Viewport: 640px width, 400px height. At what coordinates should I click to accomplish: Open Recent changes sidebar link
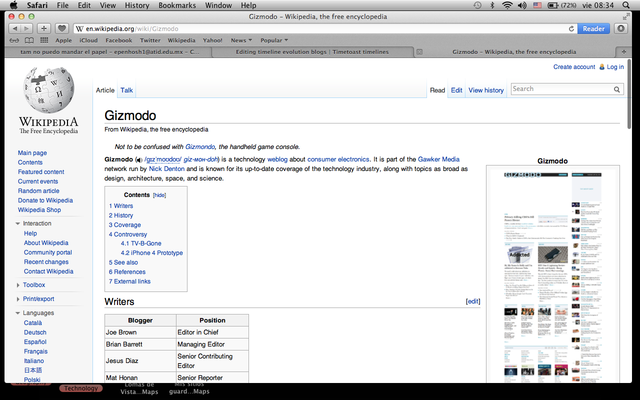point(46,262)
